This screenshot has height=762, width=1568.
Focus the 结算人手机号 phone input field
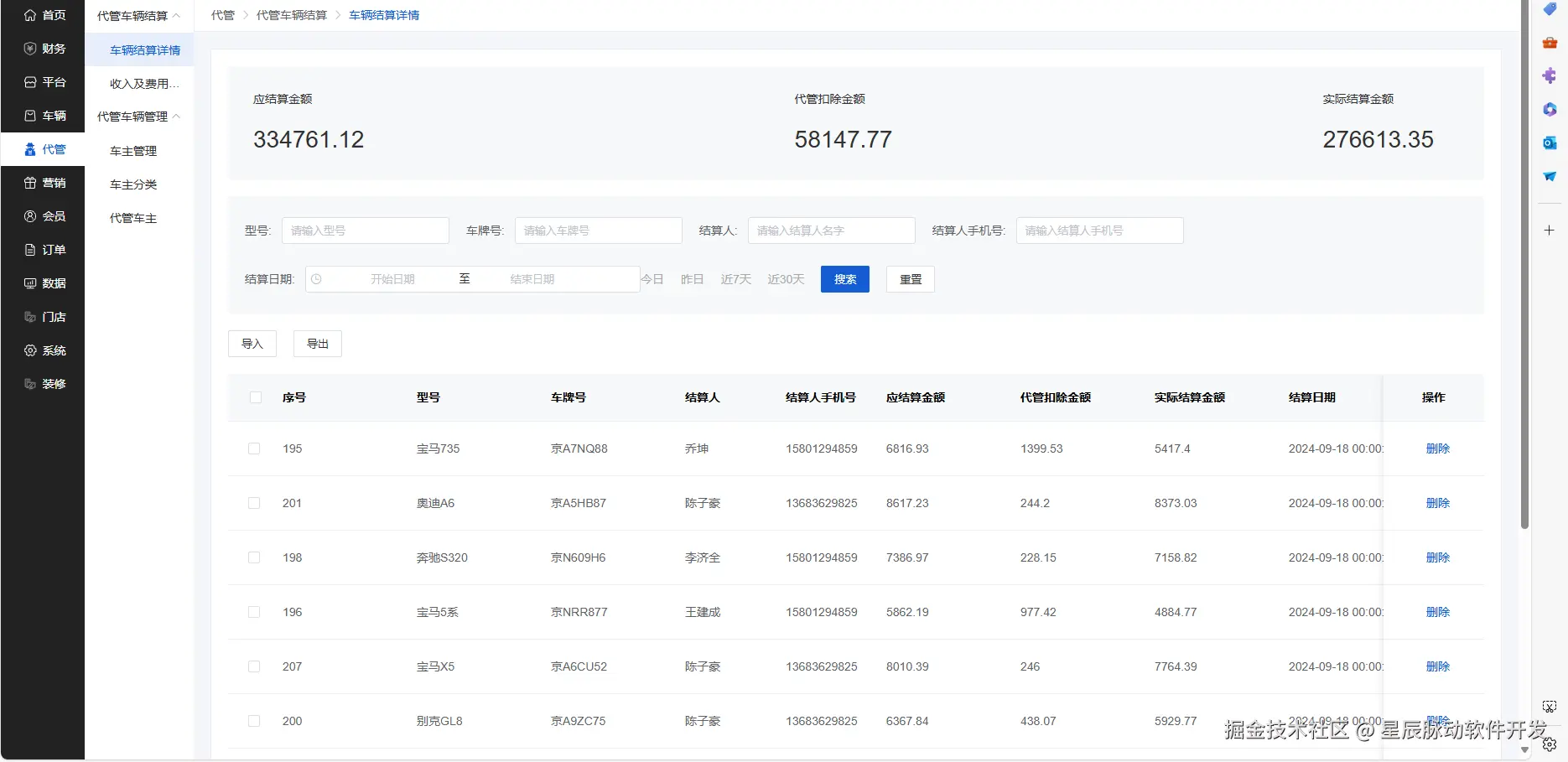pos(1100,231)
